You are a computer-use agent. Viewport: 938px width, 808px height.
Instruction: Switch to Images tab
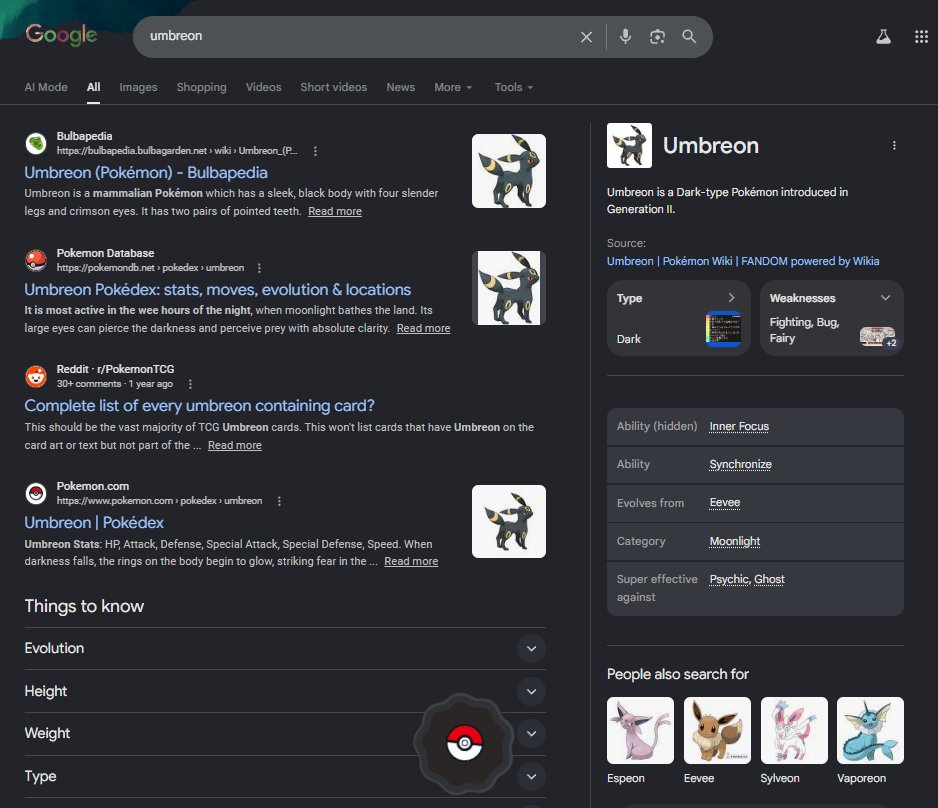pyautogui.click(x=138, y=87)
